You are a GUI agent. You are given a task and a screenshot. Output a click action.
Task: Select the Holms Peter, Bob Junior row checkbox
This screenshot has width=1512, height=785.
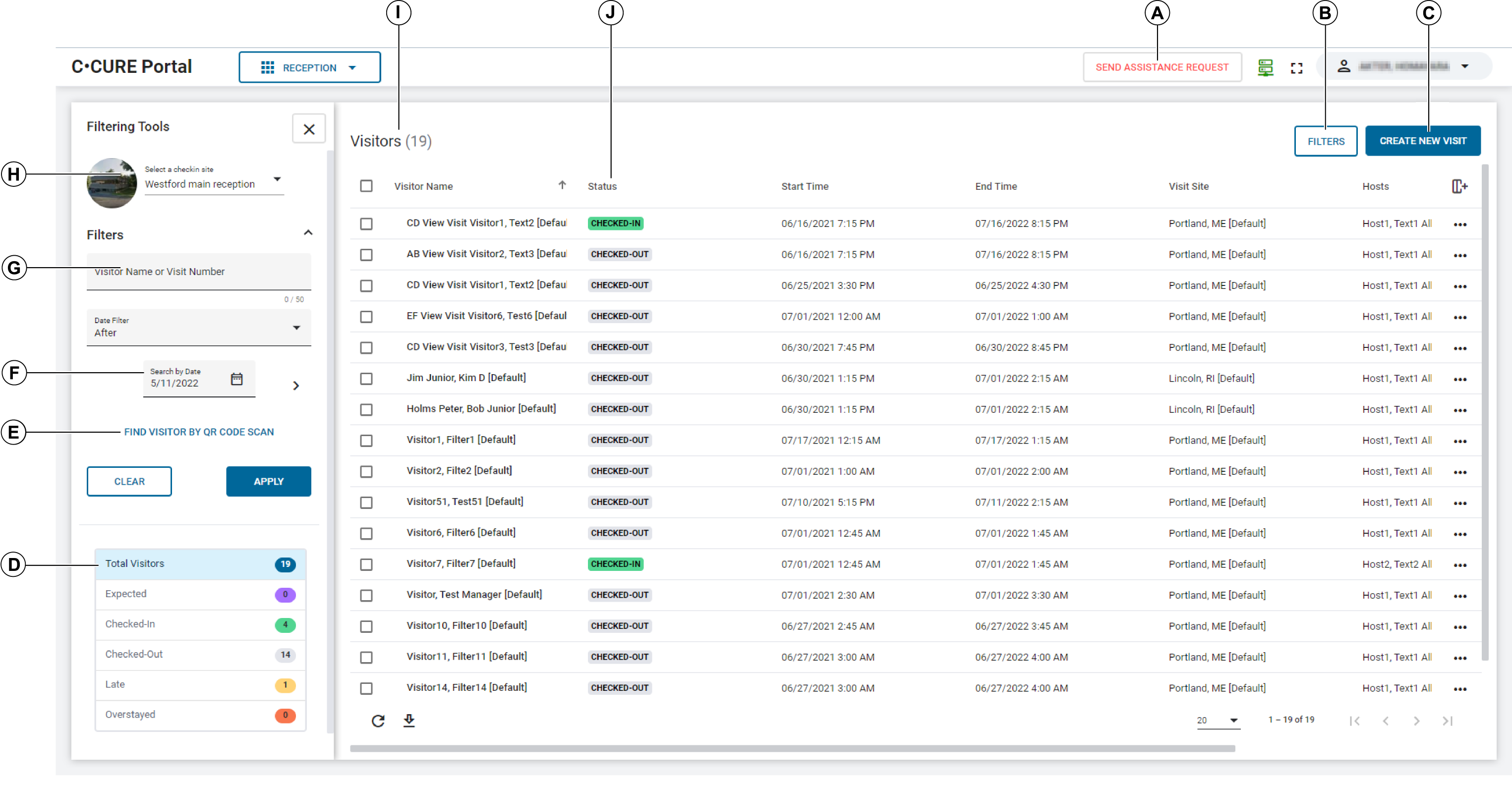(366, 409)
